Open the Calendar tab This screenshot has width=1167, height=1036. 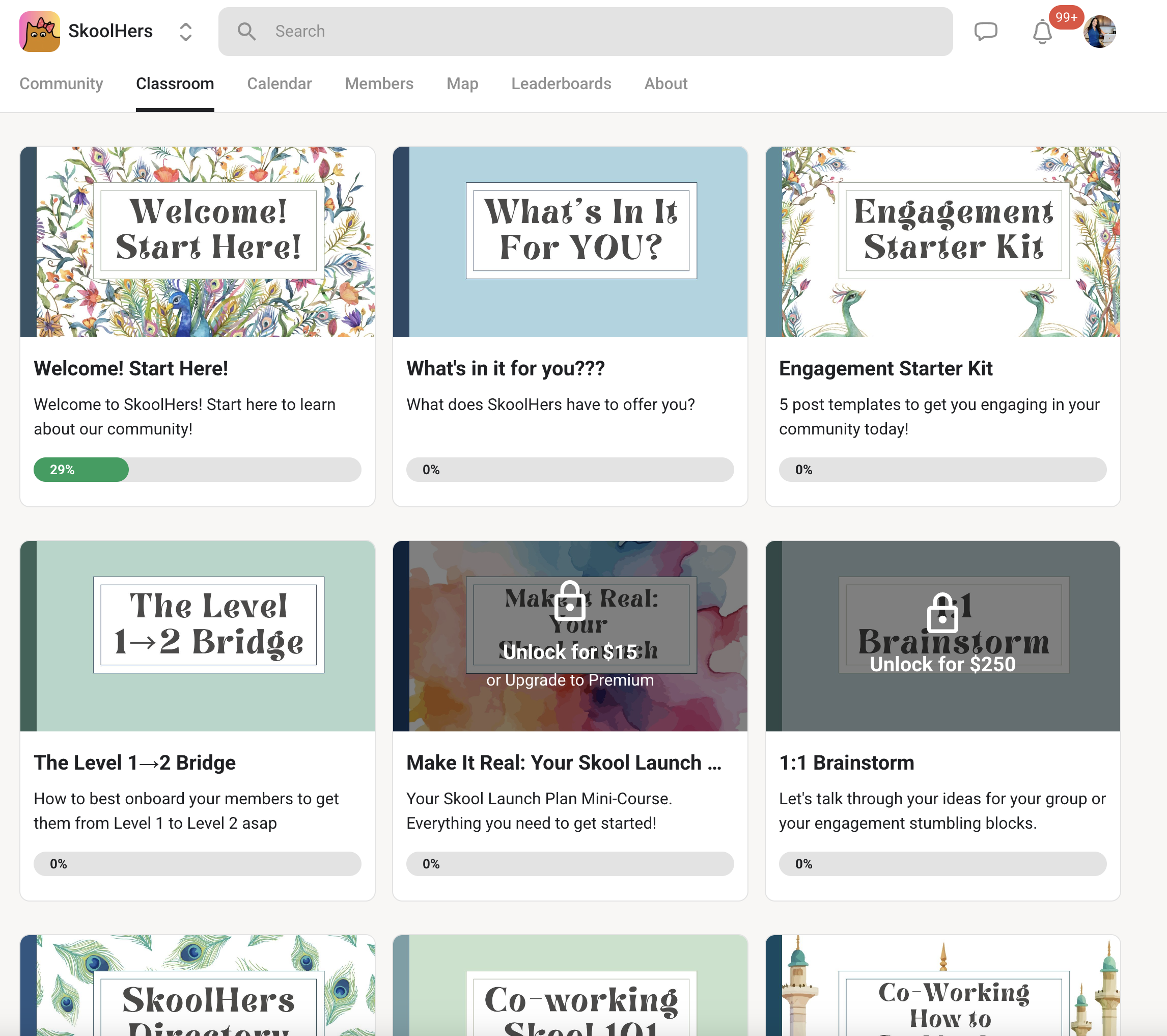pos(279,84)
